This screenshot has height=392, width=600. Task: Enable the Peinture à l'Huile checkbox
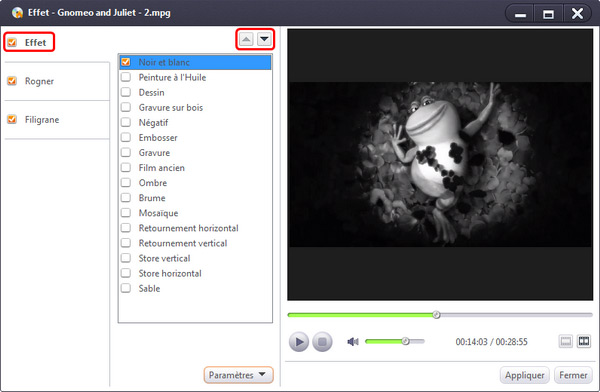pos(126,77)
